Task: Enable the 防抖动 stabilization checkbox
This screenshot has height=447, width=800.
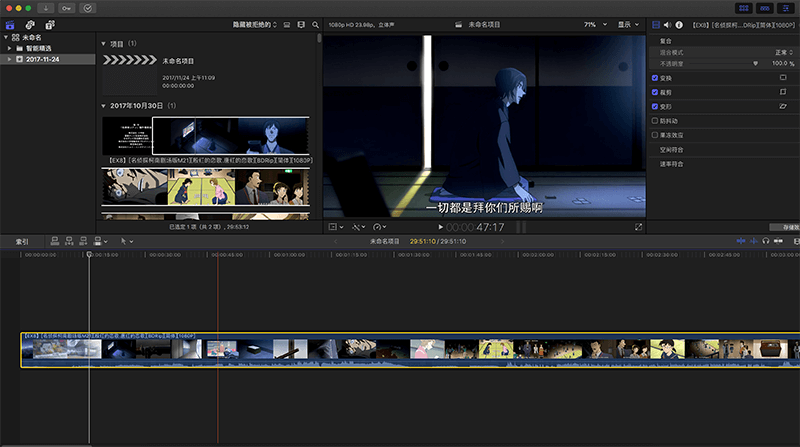Action: (655, 121)
